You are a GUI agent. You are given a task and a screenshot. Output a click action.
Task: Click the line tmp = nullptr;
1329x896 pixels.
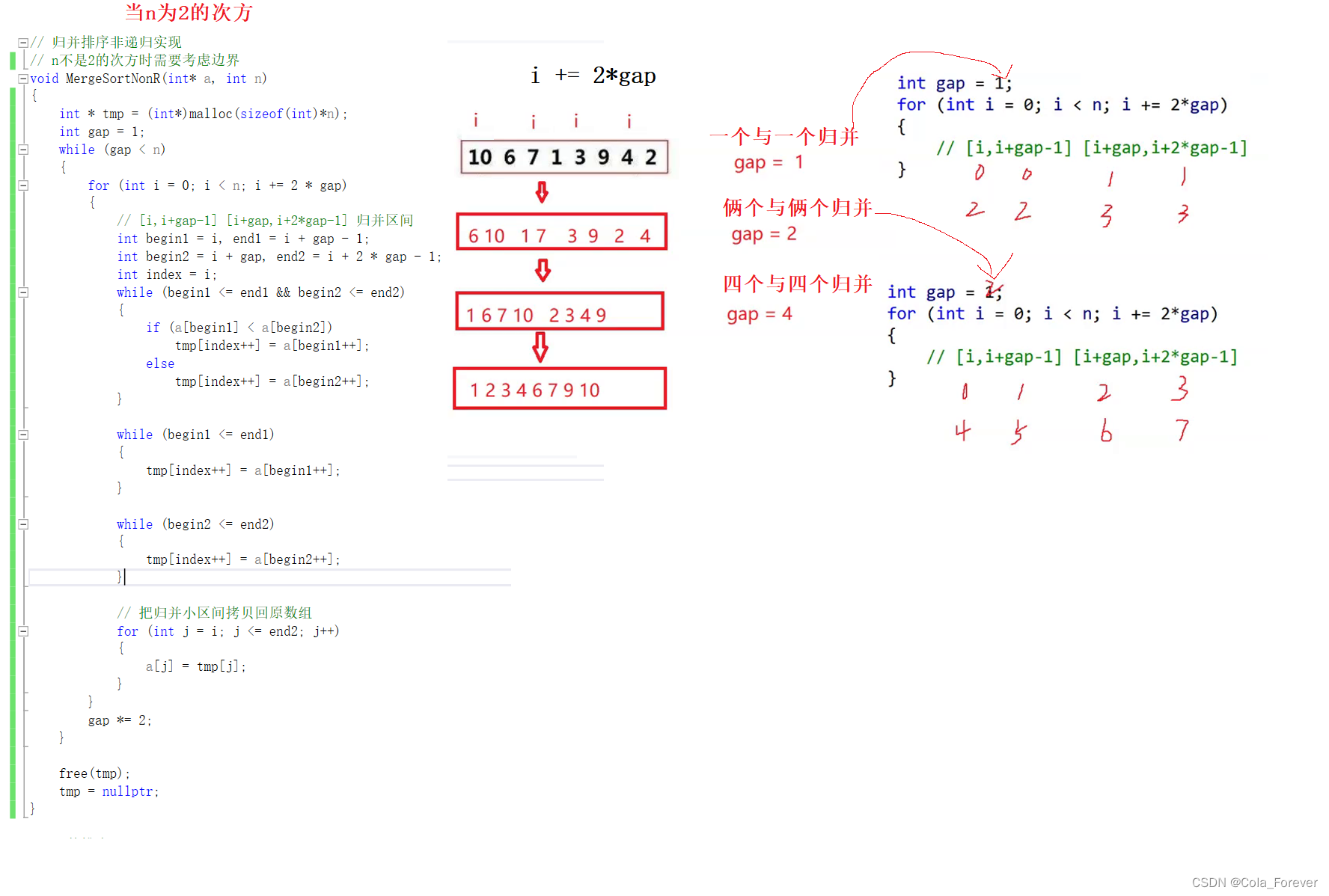pyautogui.click(x=109, y=791)
